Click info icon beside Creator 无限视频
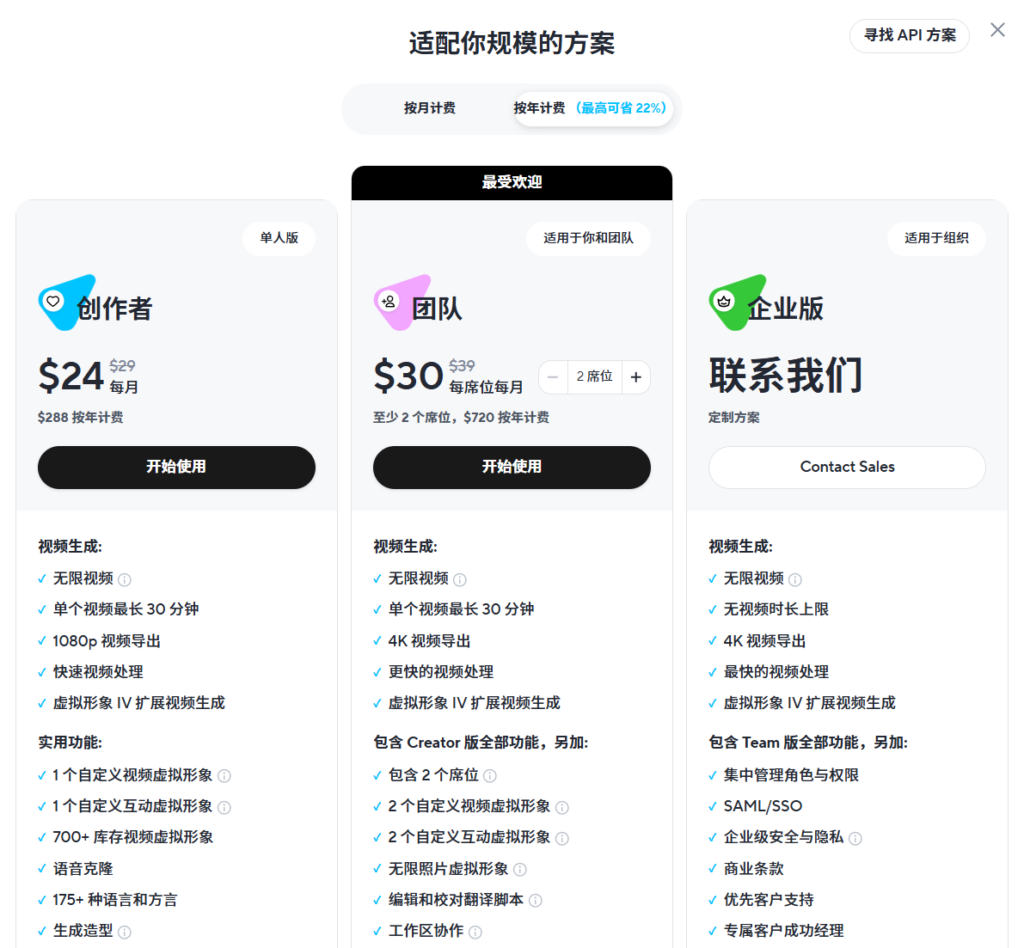1024x948 pixels. [125, 579]
